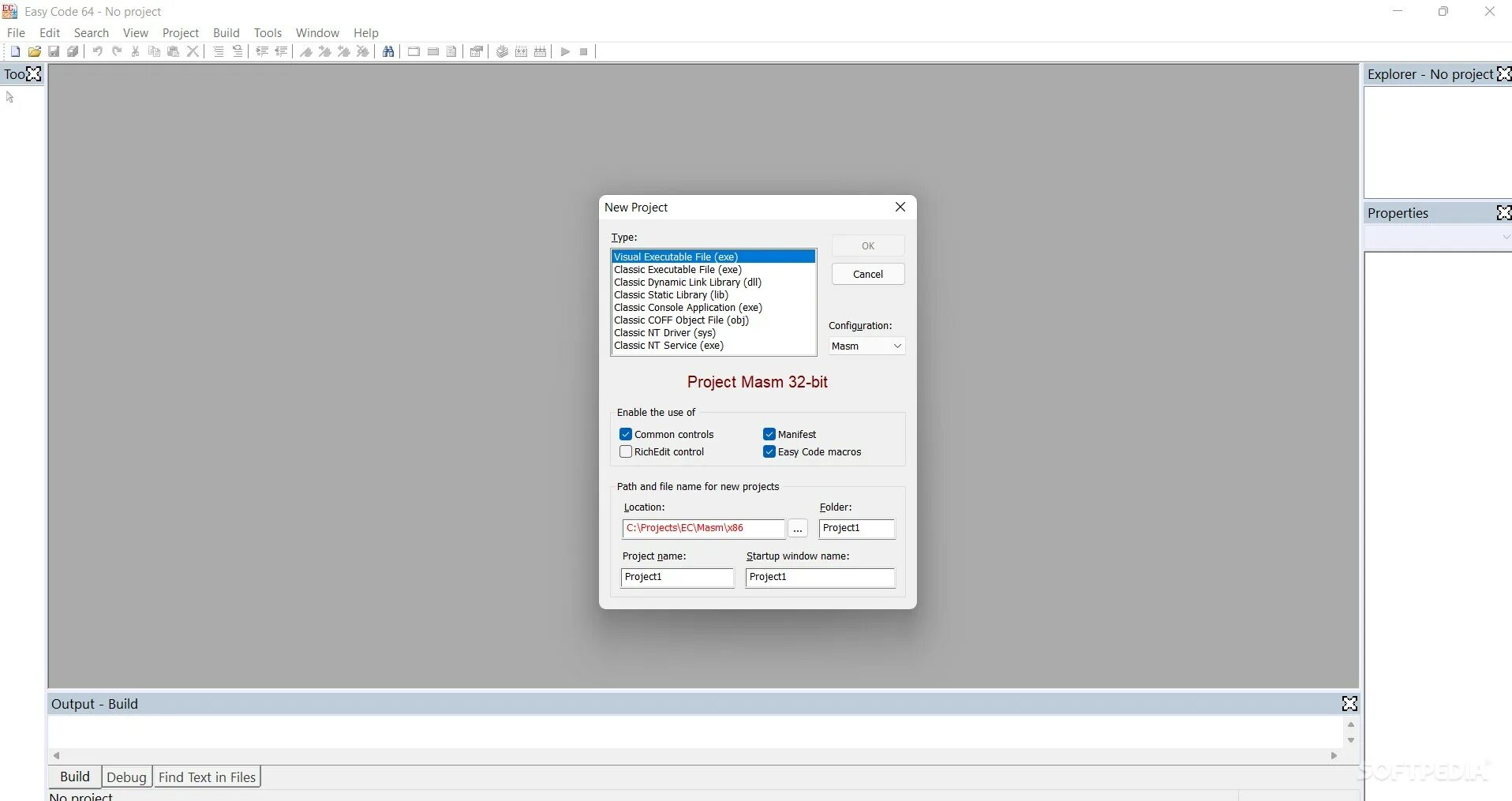Switch to the Debug output tab
Screen dimensions: 1512x801
126,777
